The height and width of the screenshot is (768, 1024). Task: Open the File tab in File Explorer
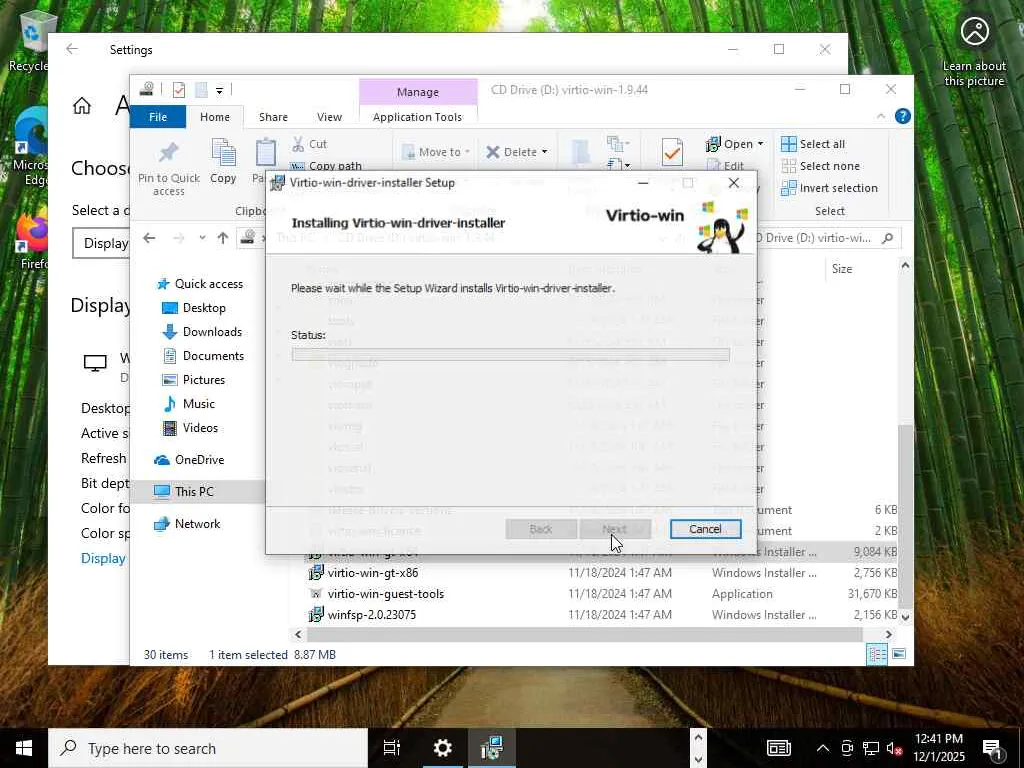pos(158,117)
